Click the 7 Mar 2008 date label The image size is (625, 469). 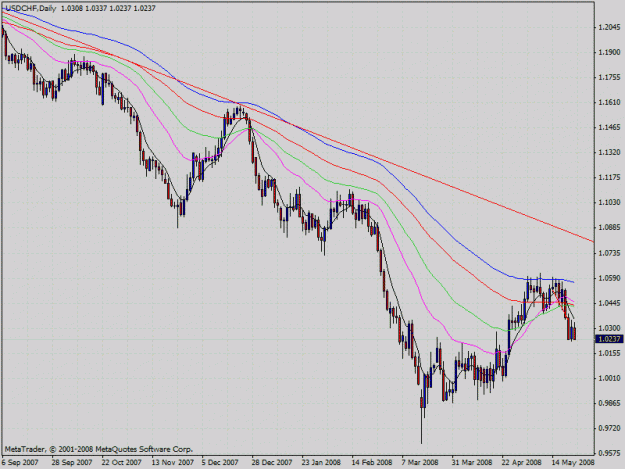420,463
